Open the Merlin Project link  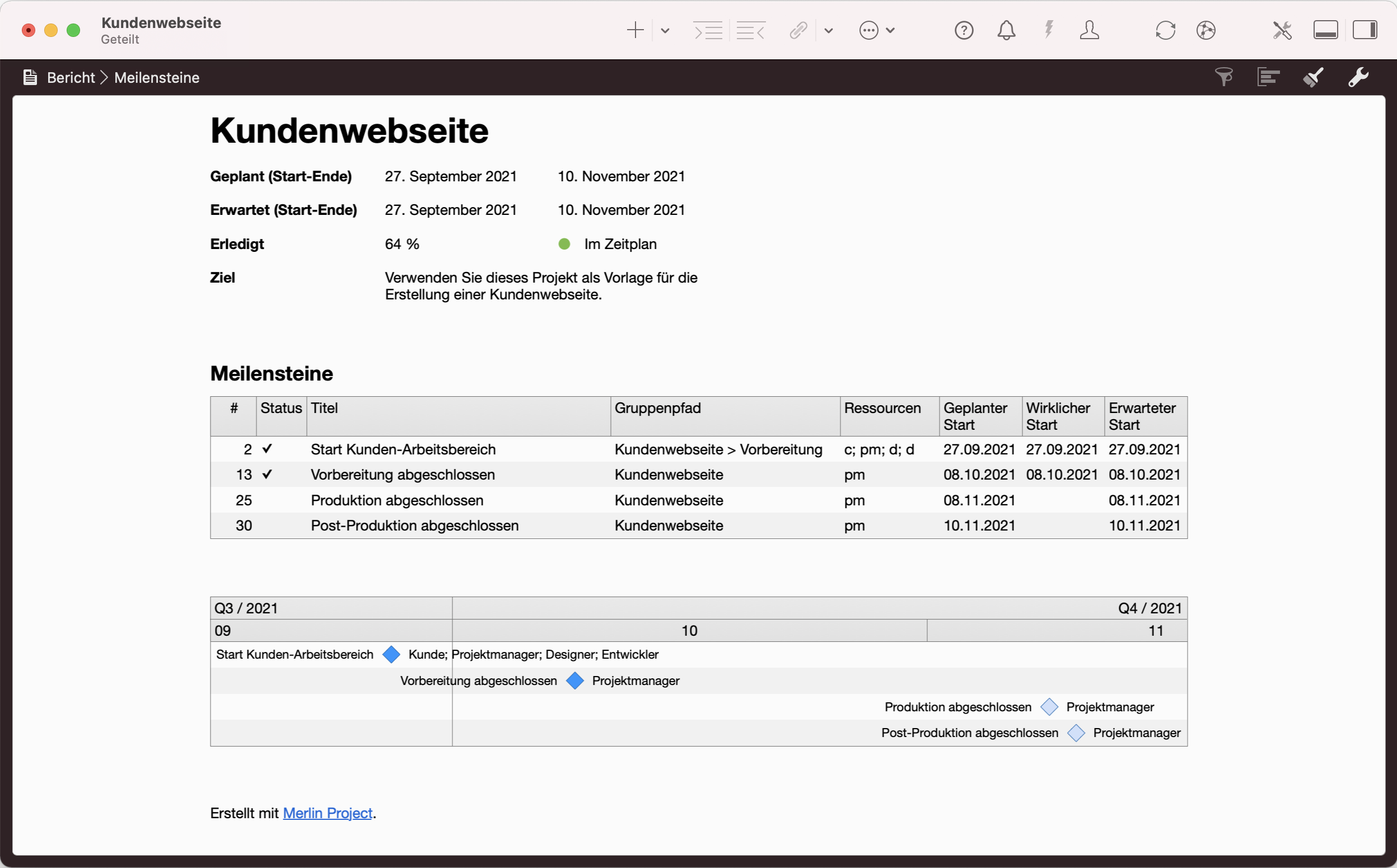click(328, 813)
